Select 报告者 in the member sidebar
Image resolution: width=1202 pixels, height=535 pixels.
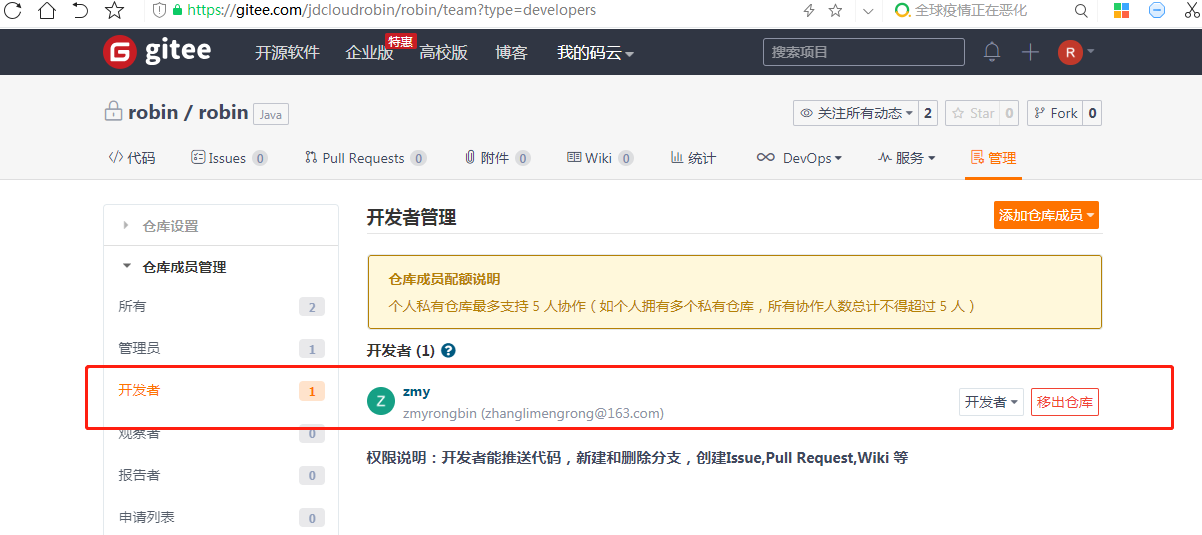tap(221, 475)
